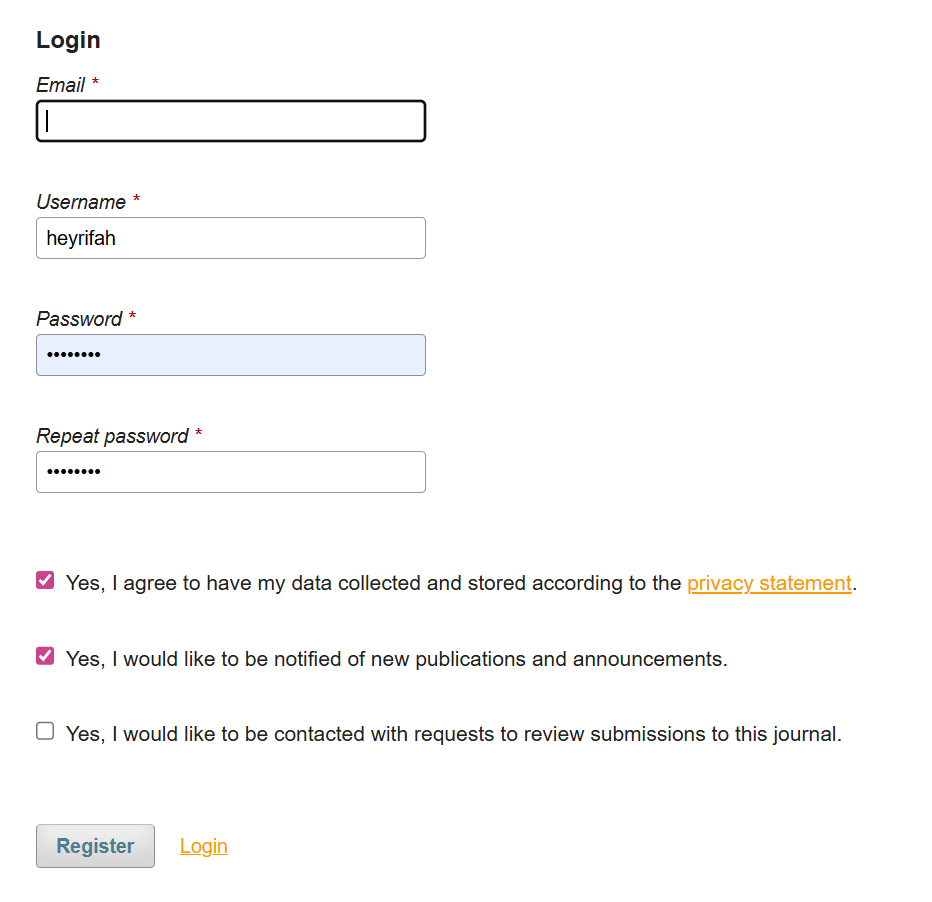Enable the review submissions request checkbox
Screen dimensions: 932x902
(x=45, y=731)
